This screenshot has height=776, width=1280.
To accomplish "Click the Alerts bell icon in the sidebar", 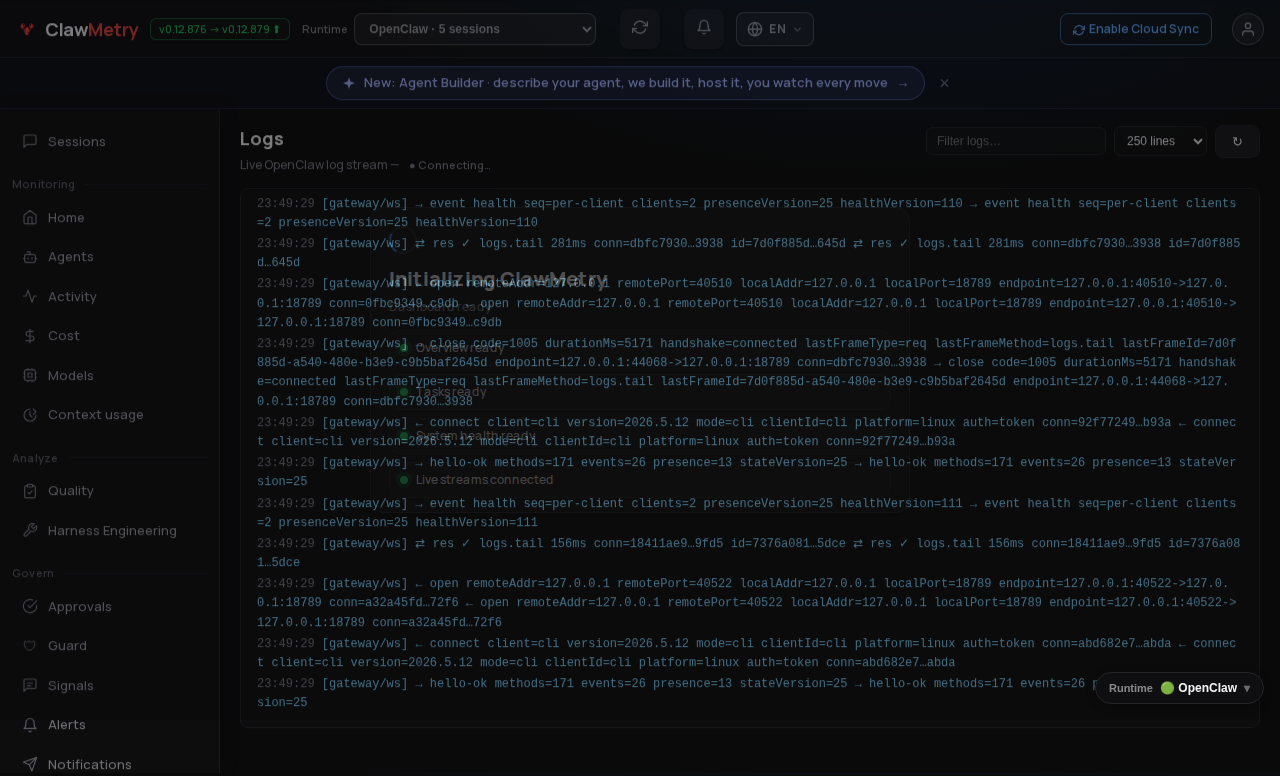I will (30, 724).
